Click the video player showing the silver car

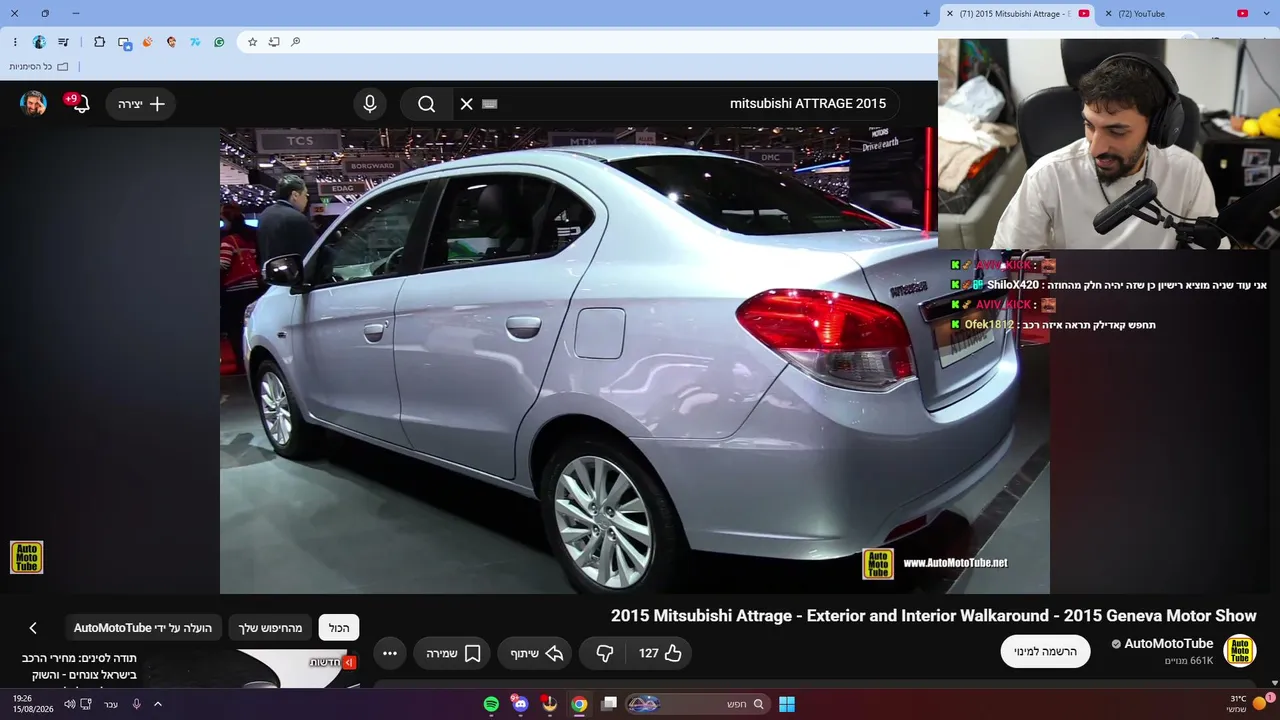(635, 360)
